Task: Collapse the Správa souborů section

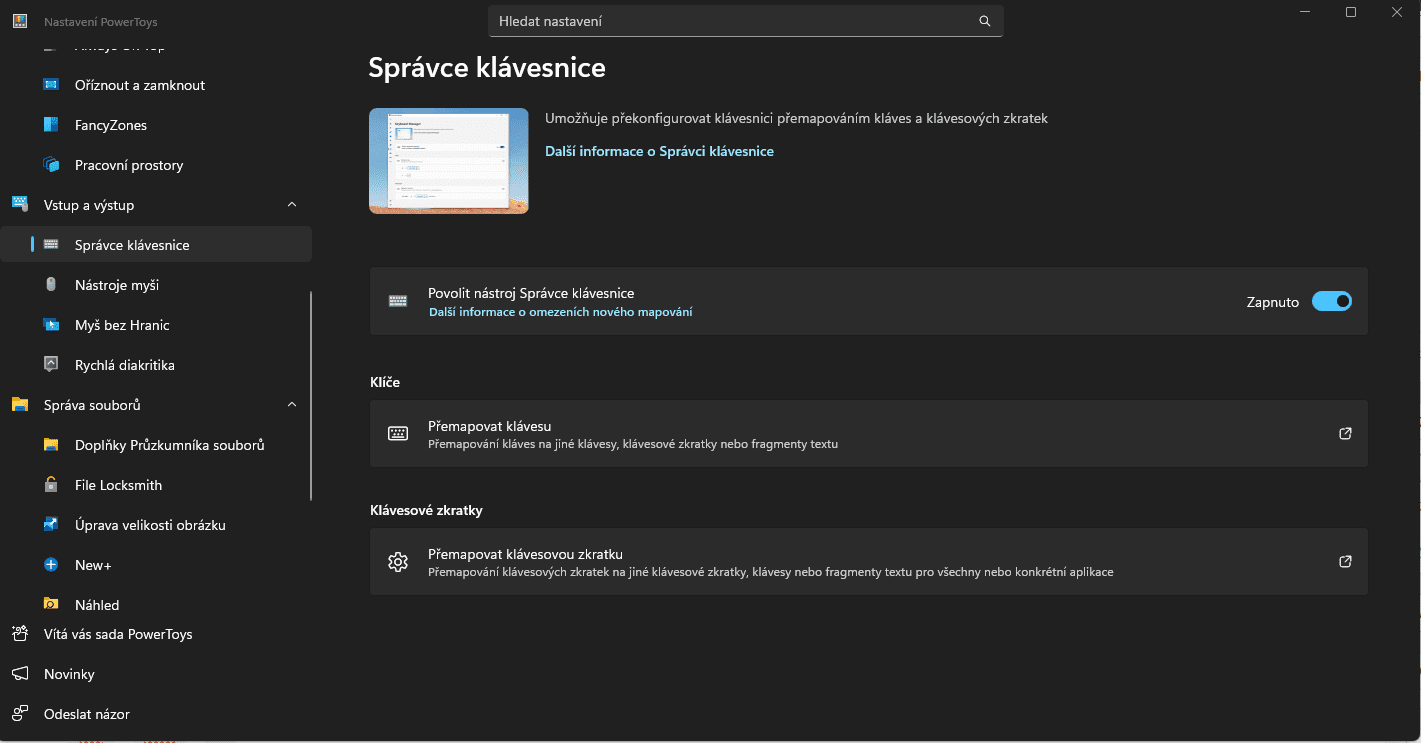Action: point(292,405)
